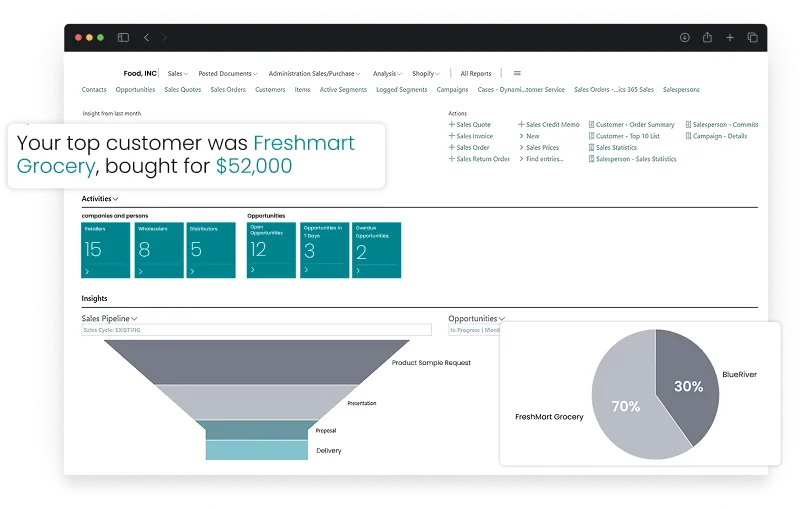Open Sales Orders - Dynamics 365 Sales link
Viewport: 812px width, 508px height.
pyautogui.click(x=614, y=90)
